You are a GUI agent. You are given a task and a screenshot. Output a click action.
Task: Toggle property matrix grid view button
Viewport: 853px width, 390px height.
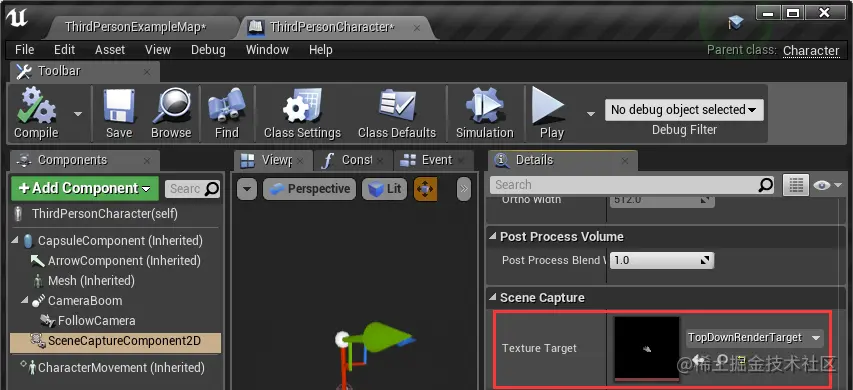coord(795,185)
